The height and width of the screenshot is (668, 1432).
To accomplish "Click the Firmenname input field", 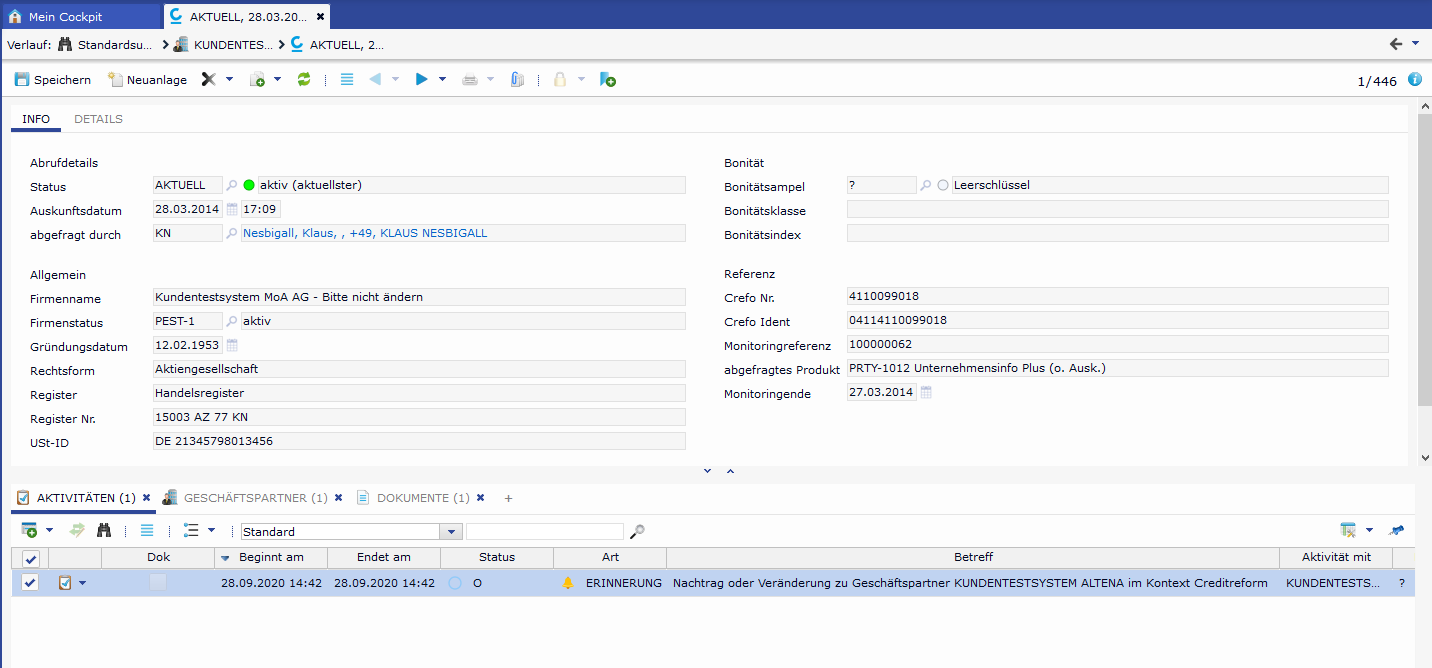I will 419,297.
